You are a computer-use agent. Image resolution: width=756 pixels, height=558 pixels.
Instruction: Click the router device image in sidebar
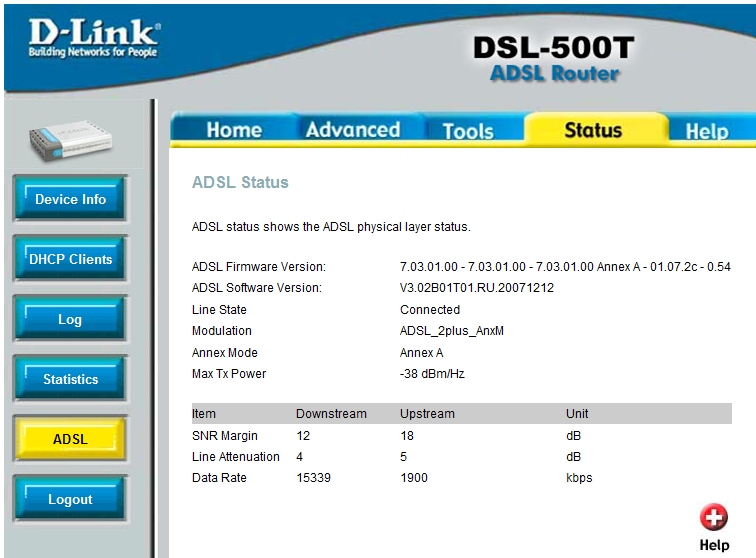point(71,139)
